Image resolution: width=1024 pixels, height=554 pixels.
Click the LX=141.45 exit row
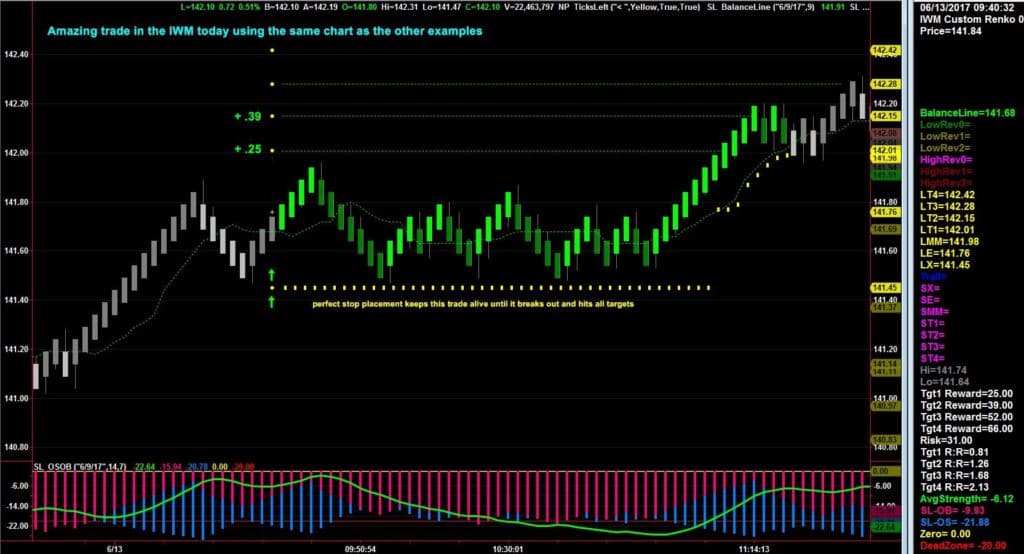click(944, 265)
